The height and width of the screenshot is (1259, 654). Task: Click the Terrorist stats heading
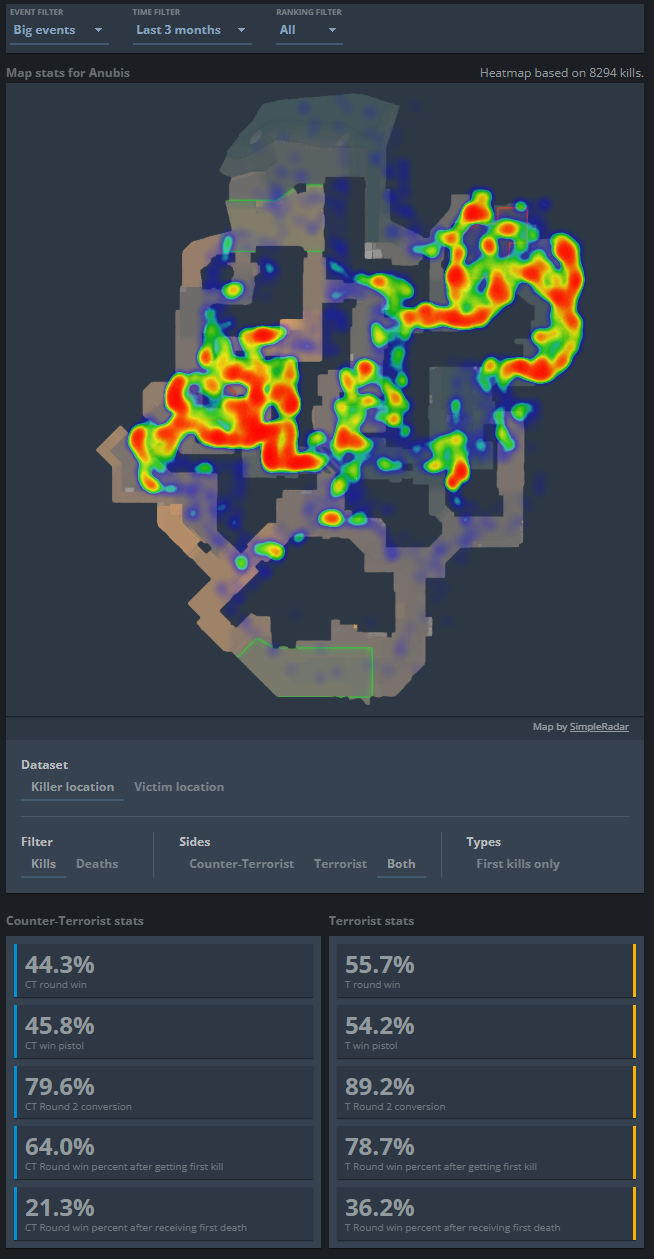pos(371,920)
